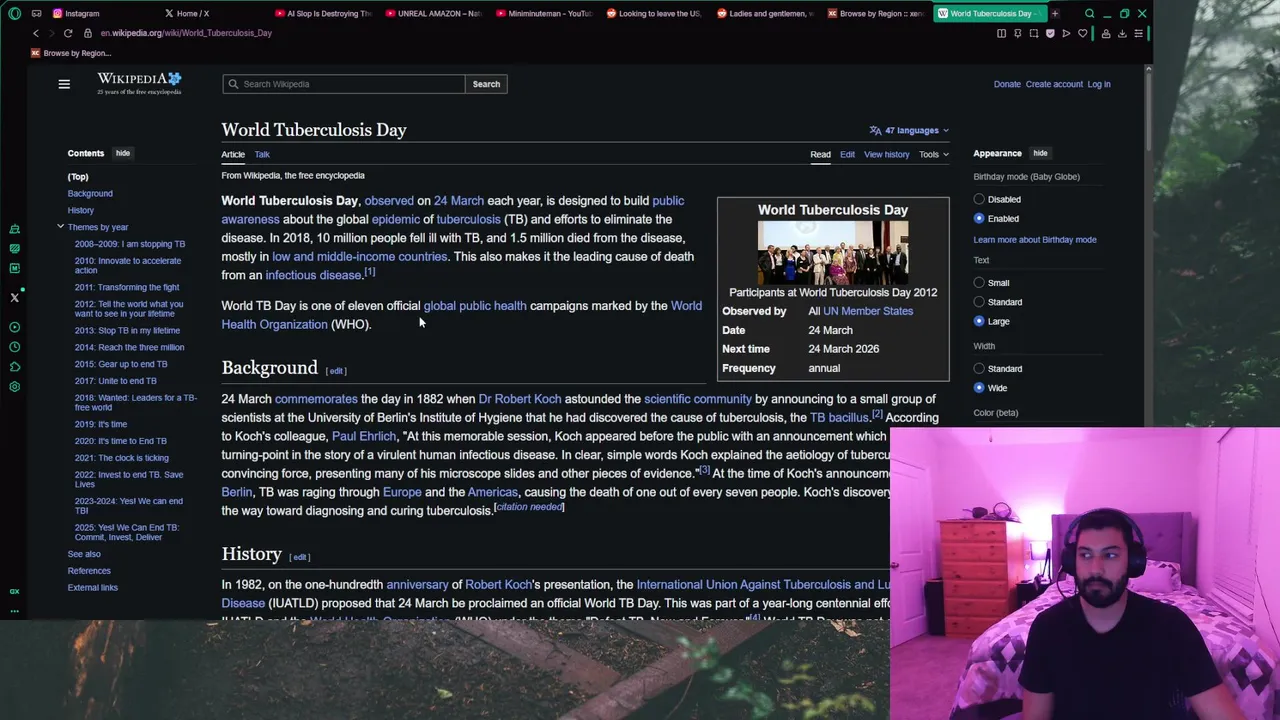Open the UN Member States link
This screenshot has height=720, width=1280.
[x=868, y=311]
